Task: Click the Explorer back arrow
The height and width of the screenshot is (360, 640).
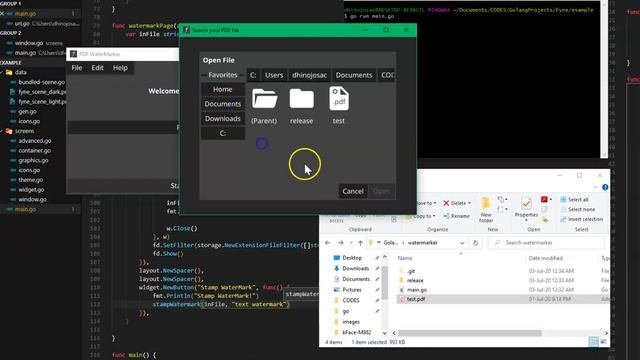Action: click(327, 243)
